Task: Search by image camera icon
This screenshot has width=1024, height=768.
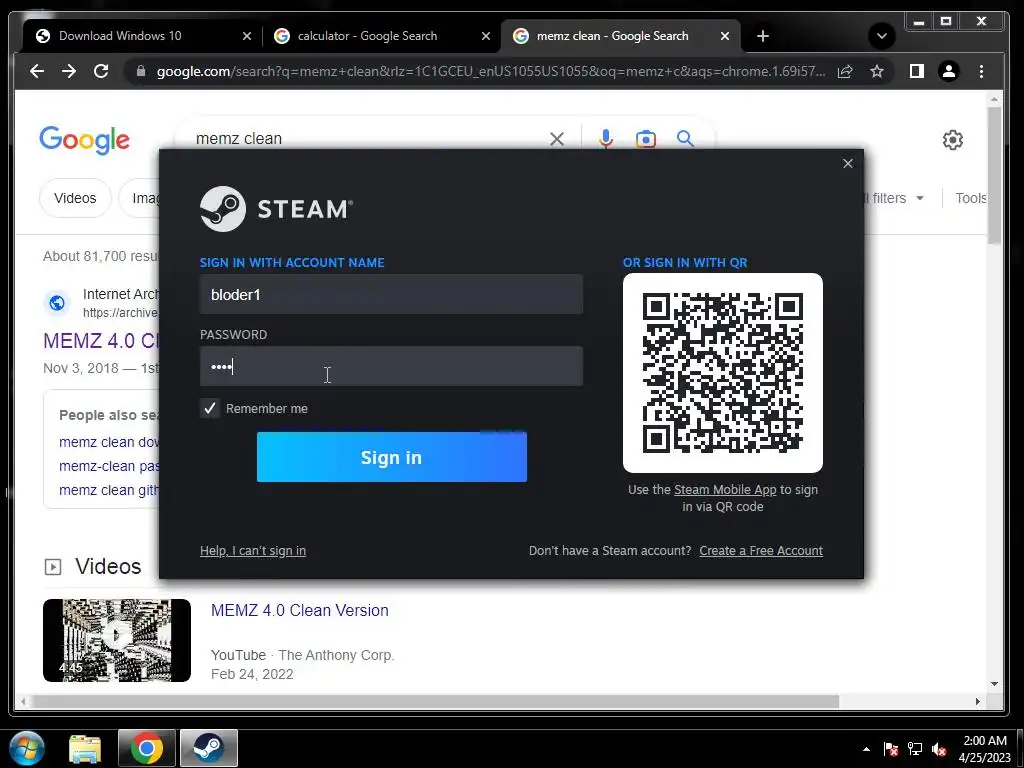Action: click(x=645, y=138)
